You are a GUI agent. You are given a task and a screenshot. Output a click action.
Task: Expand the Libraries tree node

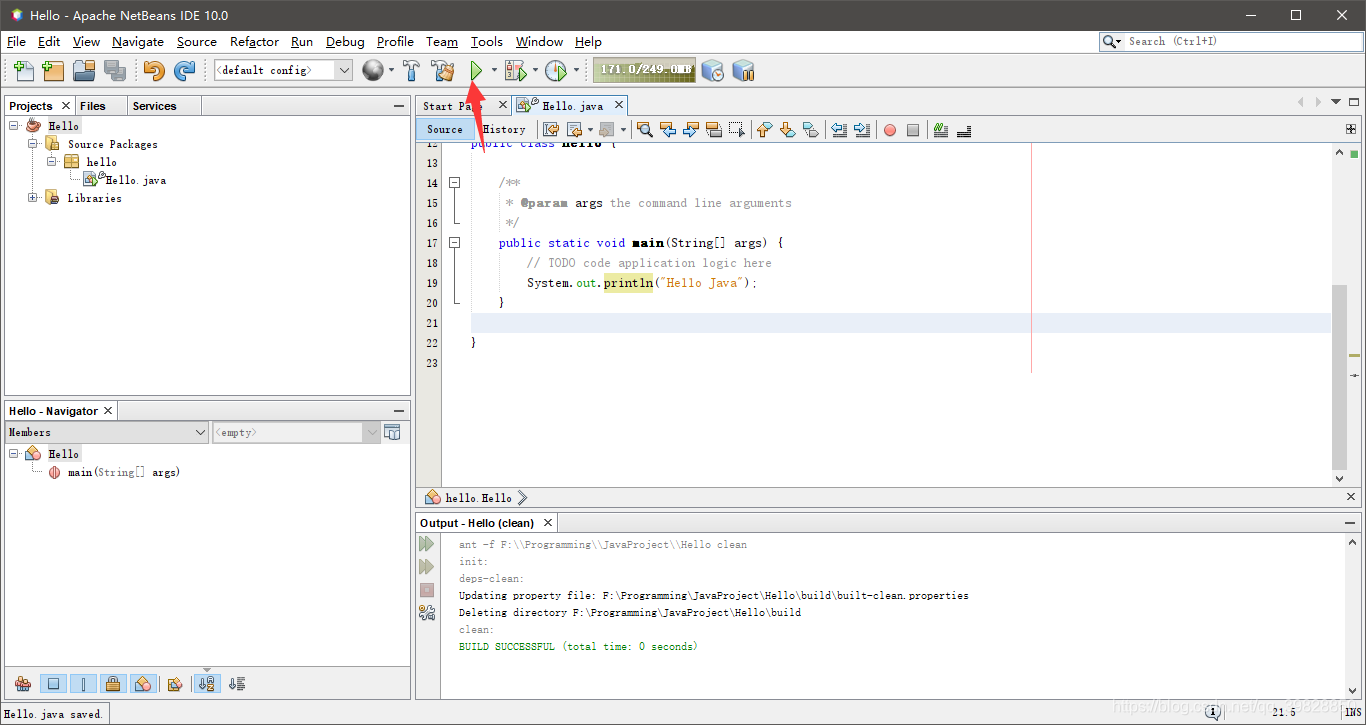33,197
